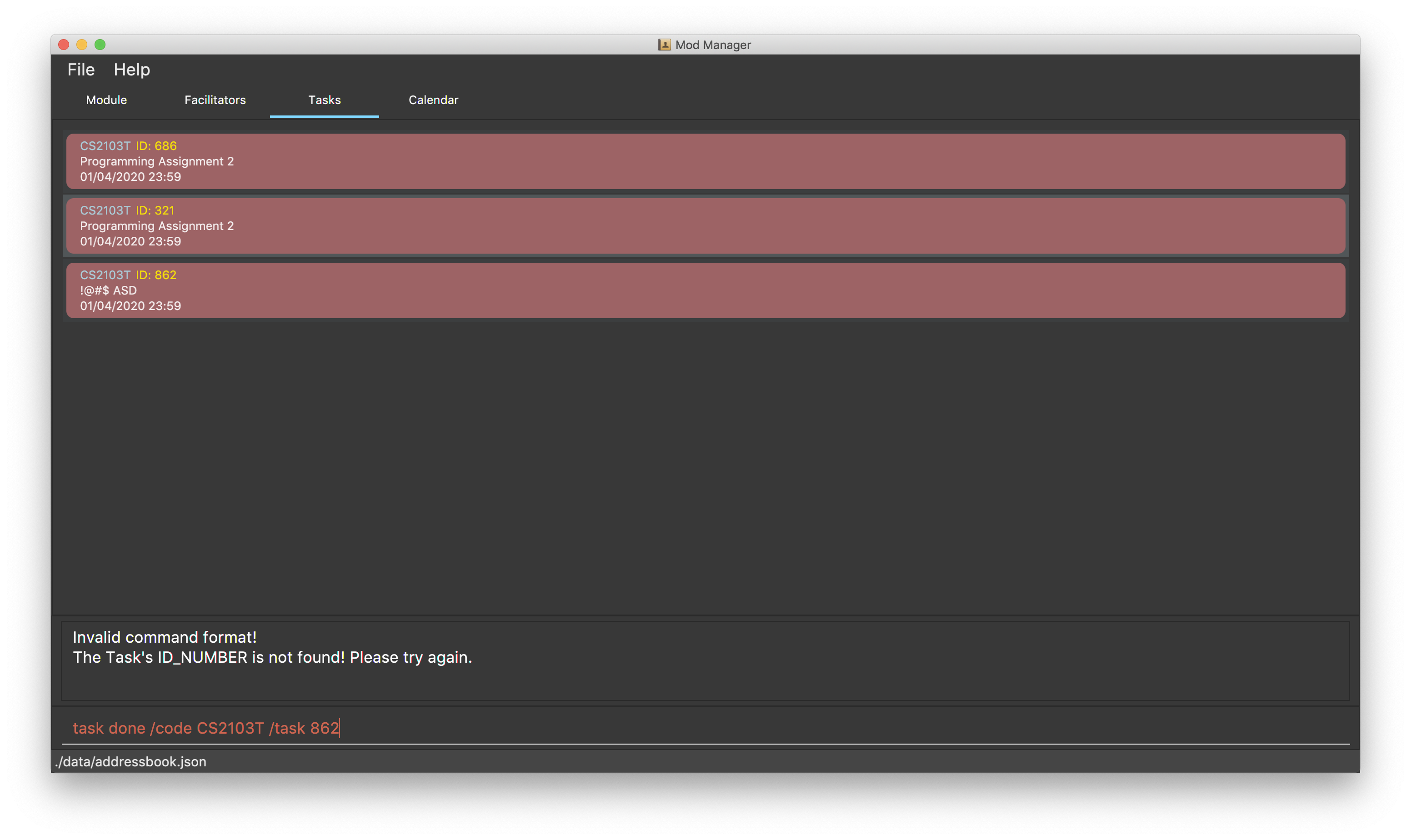The image size is (1411, 840).
Task: Click the ./data/addressbook.json status bar path
Action: [131, 762]
